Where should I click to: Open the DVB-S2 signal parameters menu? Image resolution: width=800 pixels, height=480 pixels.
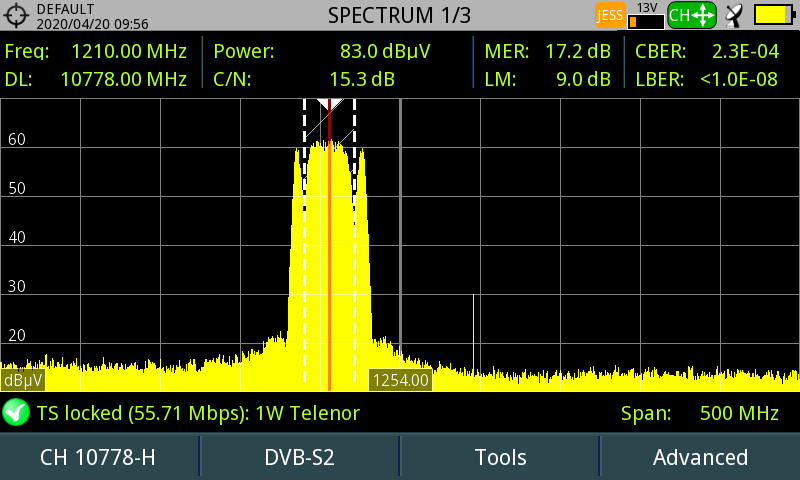click(x=299, y=457)
